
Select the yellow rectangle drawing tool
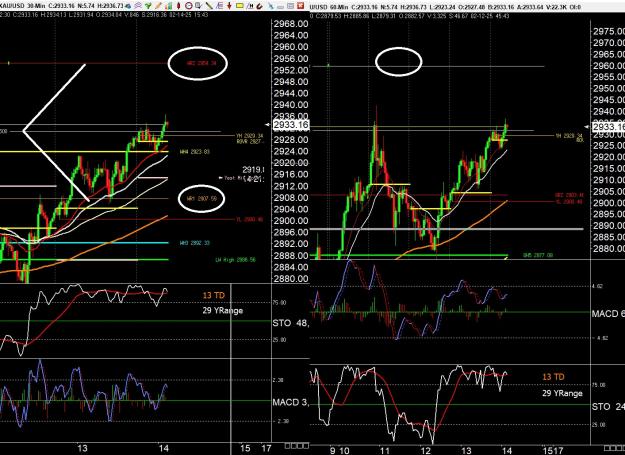tap(240, 6)
